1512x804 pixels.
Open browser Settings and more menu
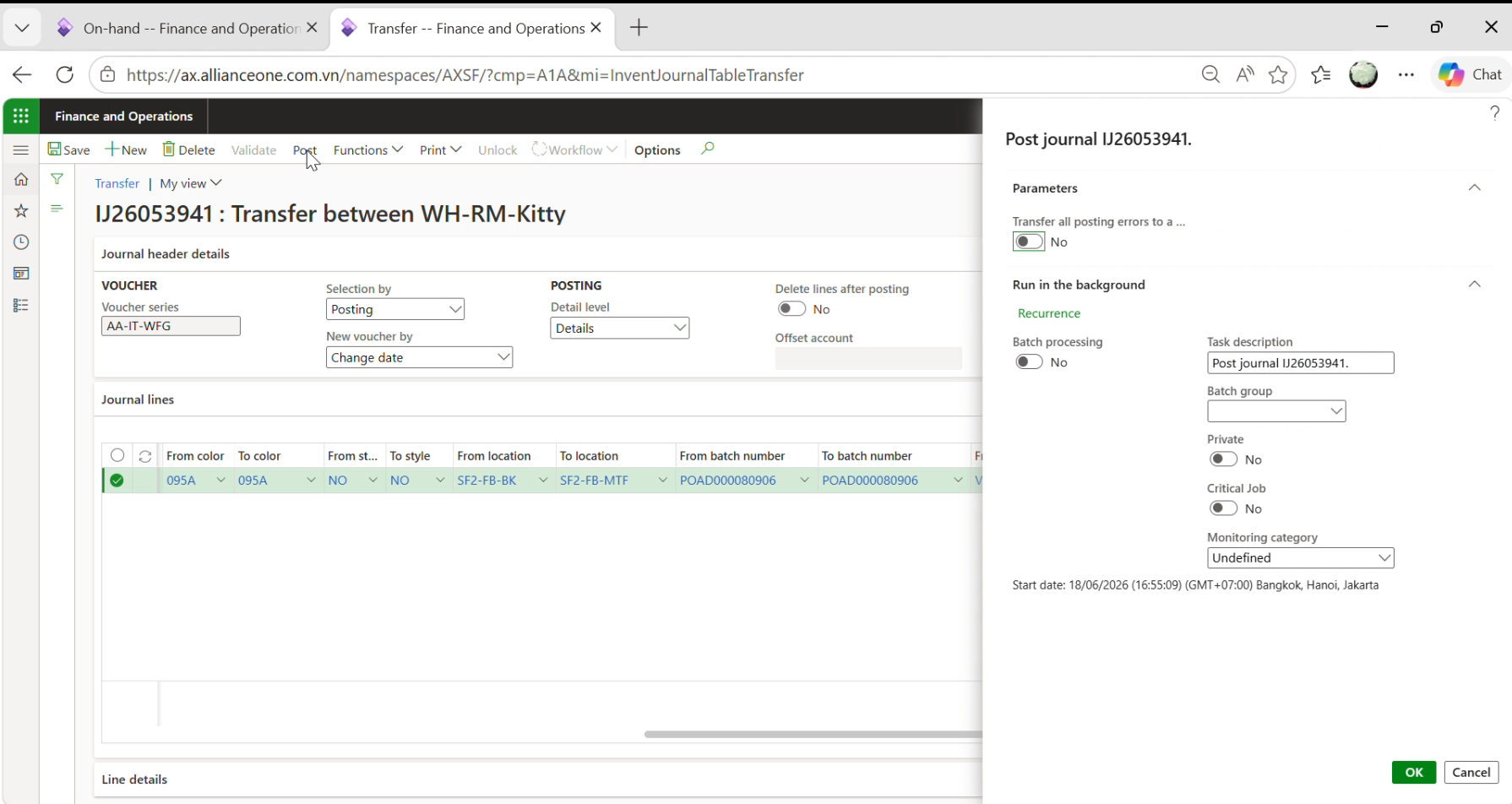click(1406, 74)
